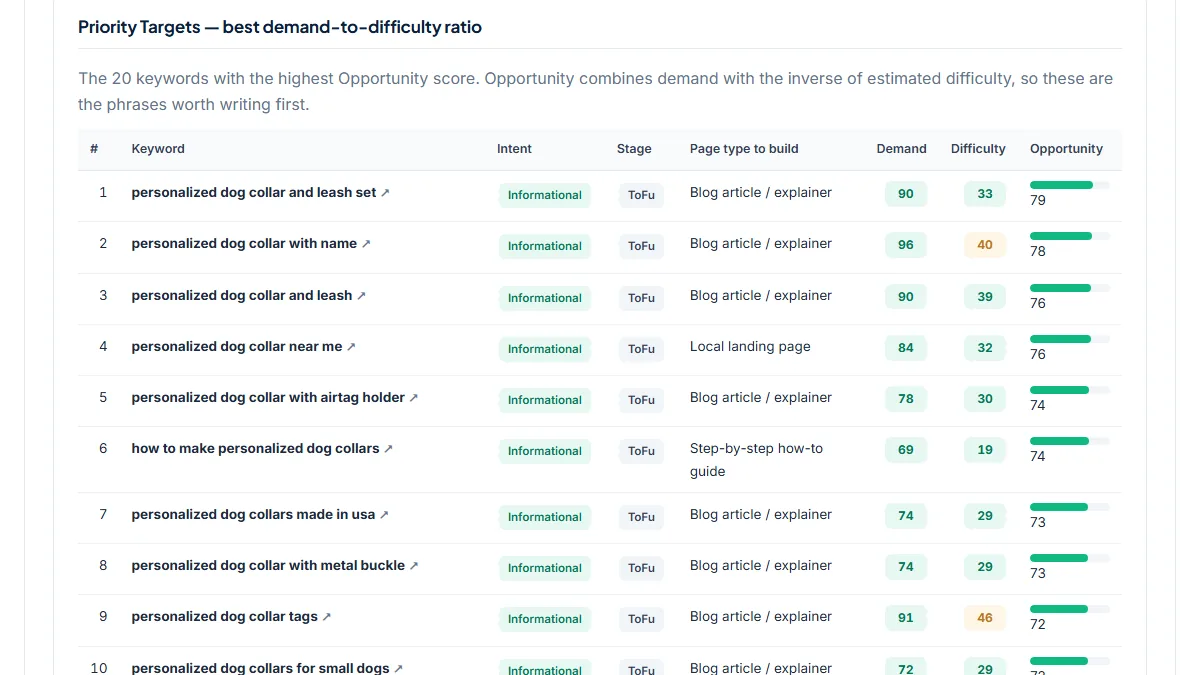Open keyword 'personalized dog collar and leash' in row 3
Image resolution: width=1200 pixels, height=675 pixels.
point(242,295)
